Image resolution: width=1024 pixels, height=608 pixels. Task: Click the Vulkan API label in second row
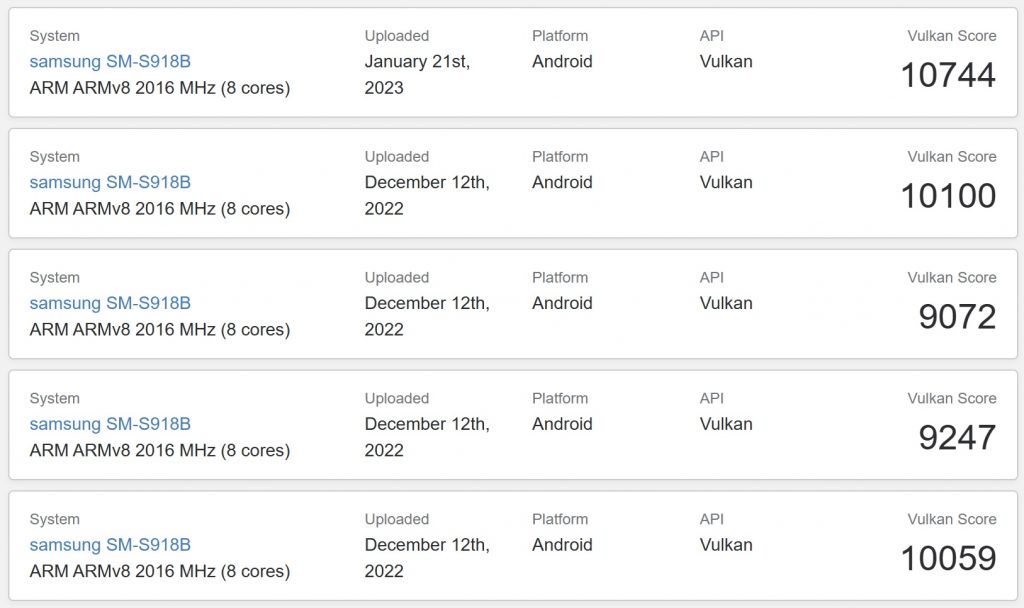(x=725, y=182)
